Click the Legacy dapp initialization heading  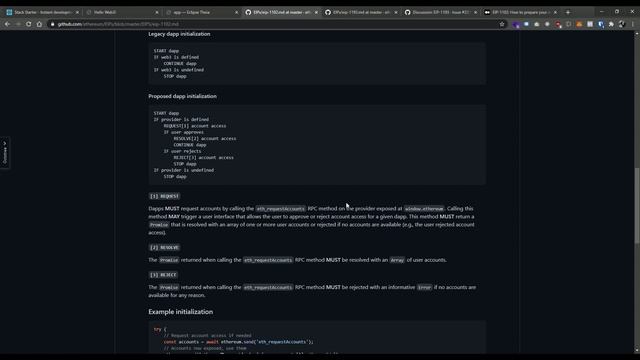click(179, 34)
